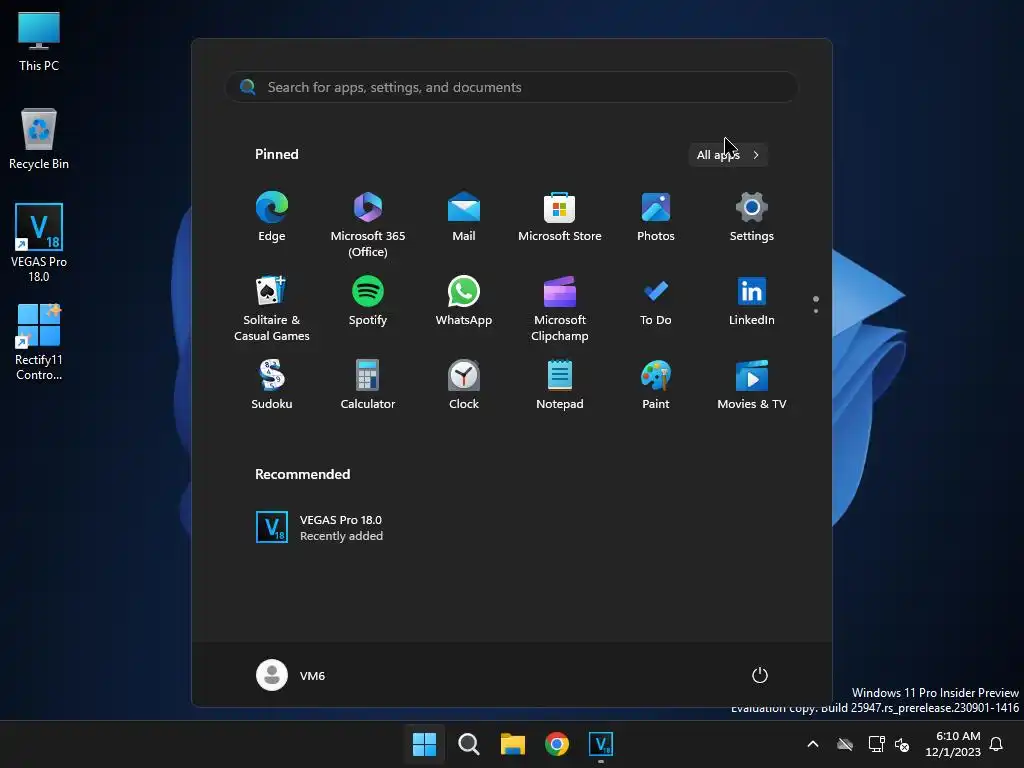The width and height of the screenshot is (1024, 768).
Task: Switch to VEGAS Pro on the taskbar
Action: 601,744
